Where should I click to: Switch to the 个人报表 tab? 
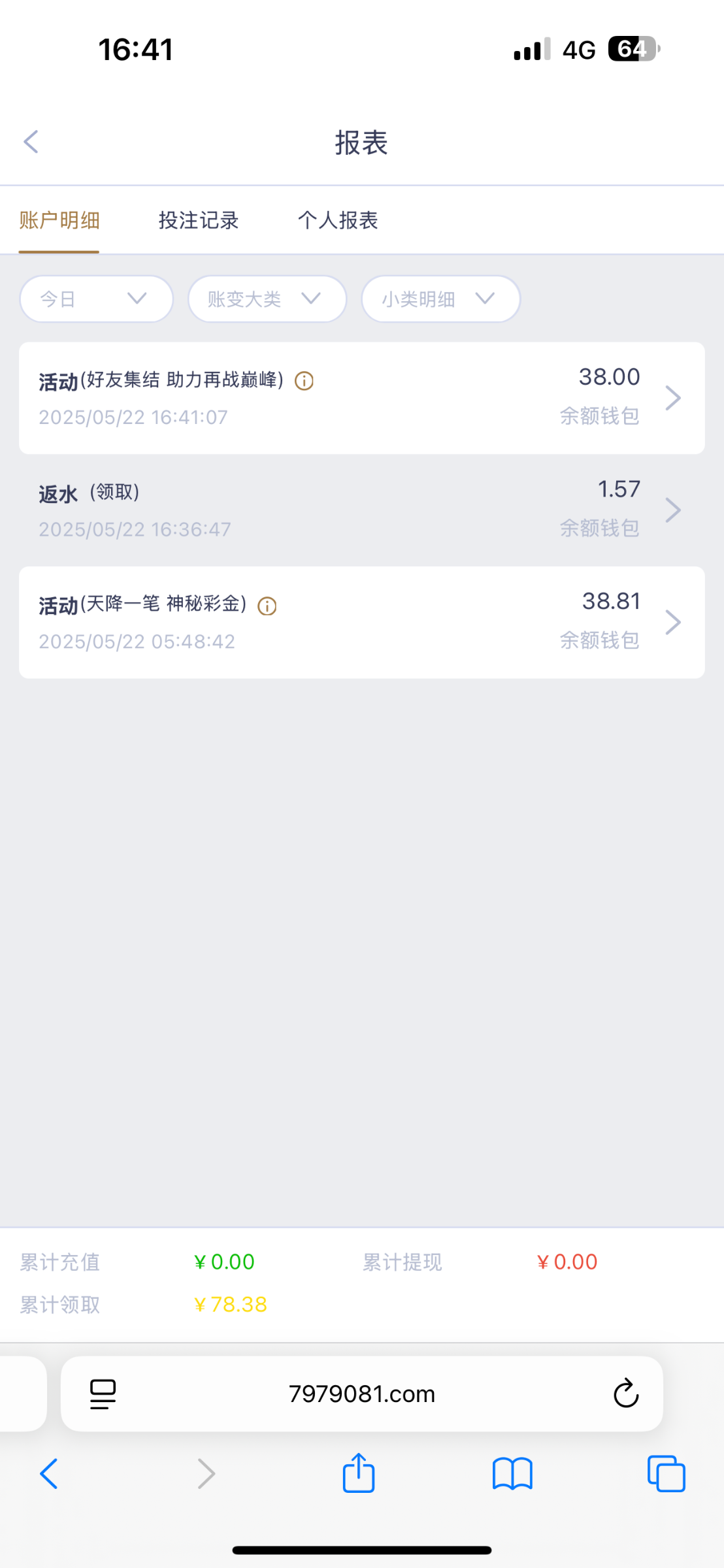[x=338, y=221]
